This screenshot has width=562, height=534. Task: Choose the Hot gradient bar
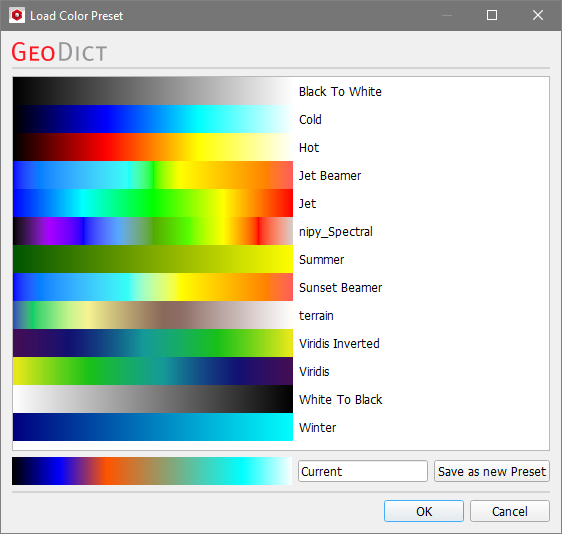pyautogui.click(x=153, y=147)
